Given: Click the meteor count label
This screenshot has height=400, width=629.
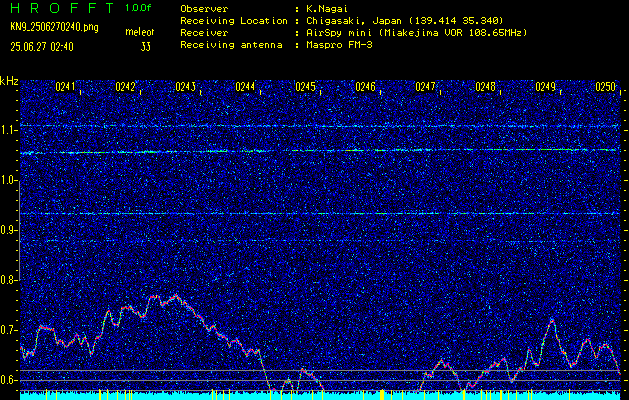Looking at the screenshot, I should pyautogui.click(x=140, y=32).
